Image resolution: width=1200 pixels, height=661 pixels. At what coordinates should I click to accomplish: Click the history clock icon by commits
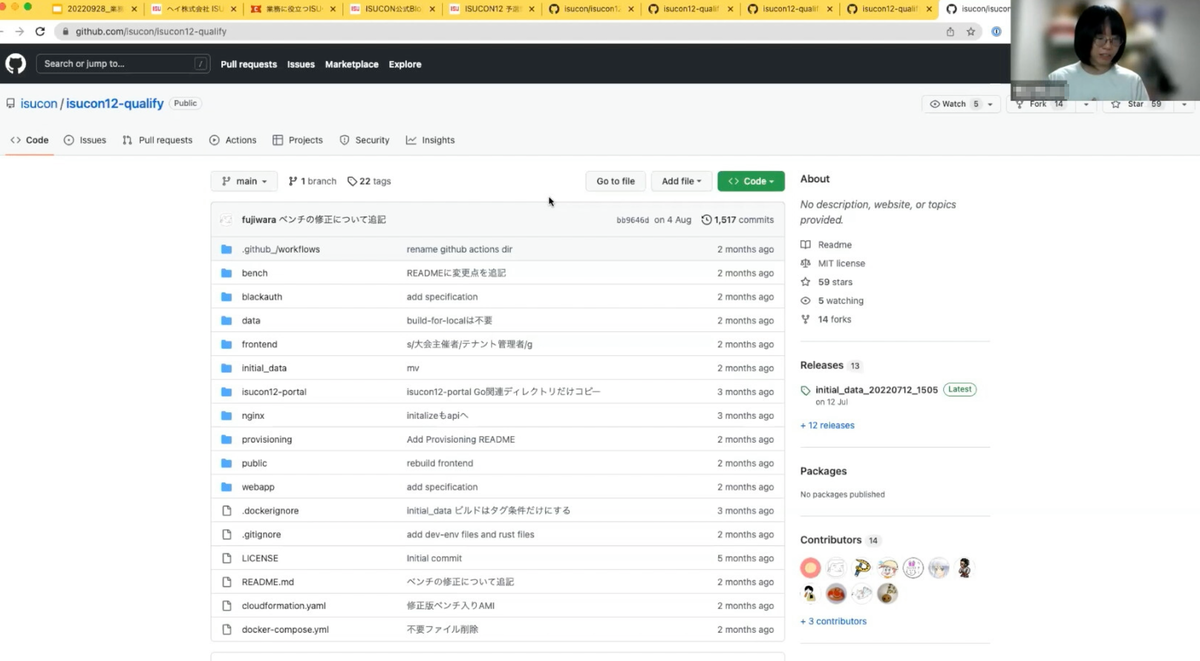point(707,220)
